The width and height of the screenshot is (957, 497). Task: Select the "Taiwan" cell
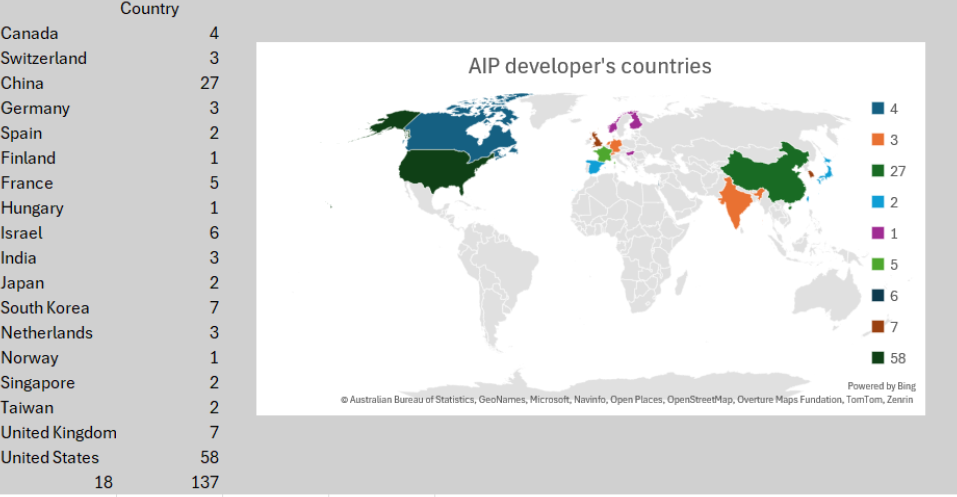tap(27, 408)
